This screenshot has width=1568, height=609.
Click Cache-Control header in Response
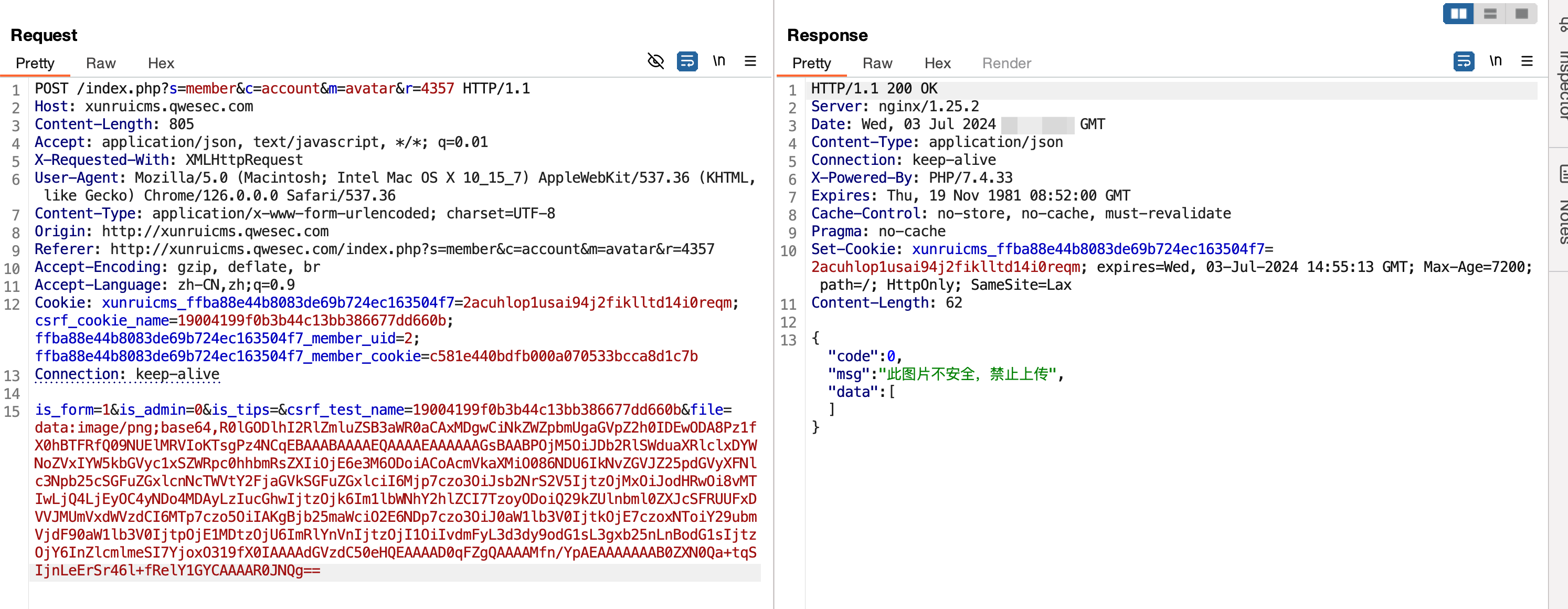[x=1021, y=214]
